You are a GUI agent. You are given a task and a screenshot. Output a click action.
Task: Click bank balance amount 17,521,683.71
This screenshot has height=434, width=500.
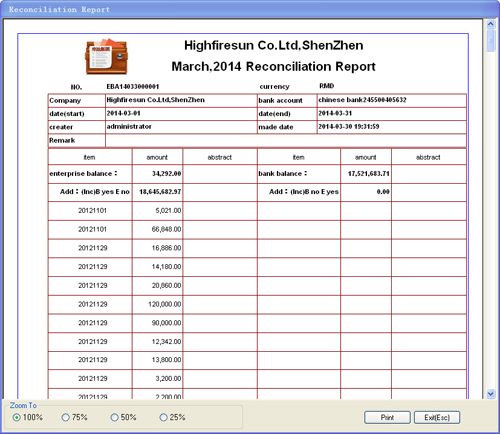click(369, 174)
